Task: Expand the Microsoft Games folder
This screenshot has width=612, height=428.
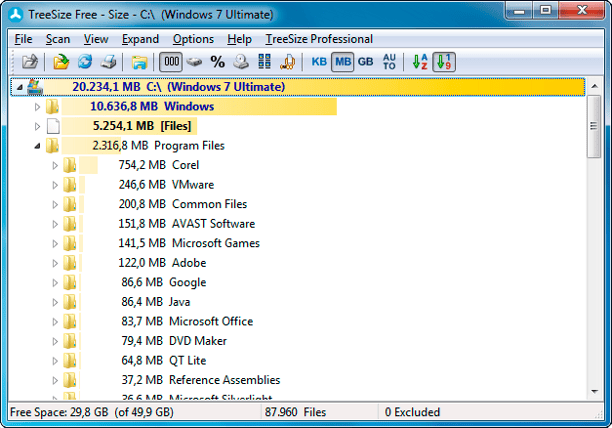Action: point(55,243)
